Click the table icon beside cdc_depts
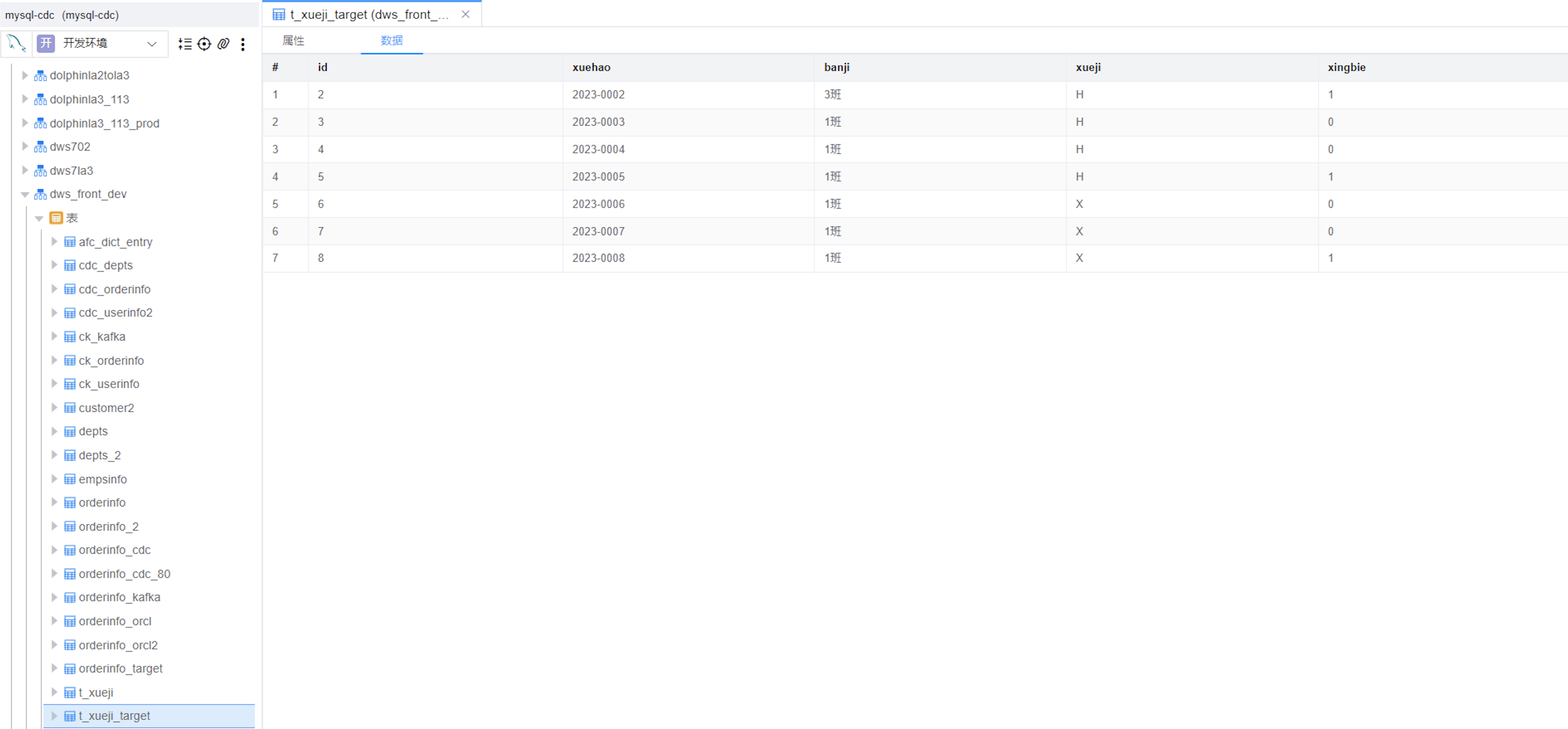 [x=70, y=265]
